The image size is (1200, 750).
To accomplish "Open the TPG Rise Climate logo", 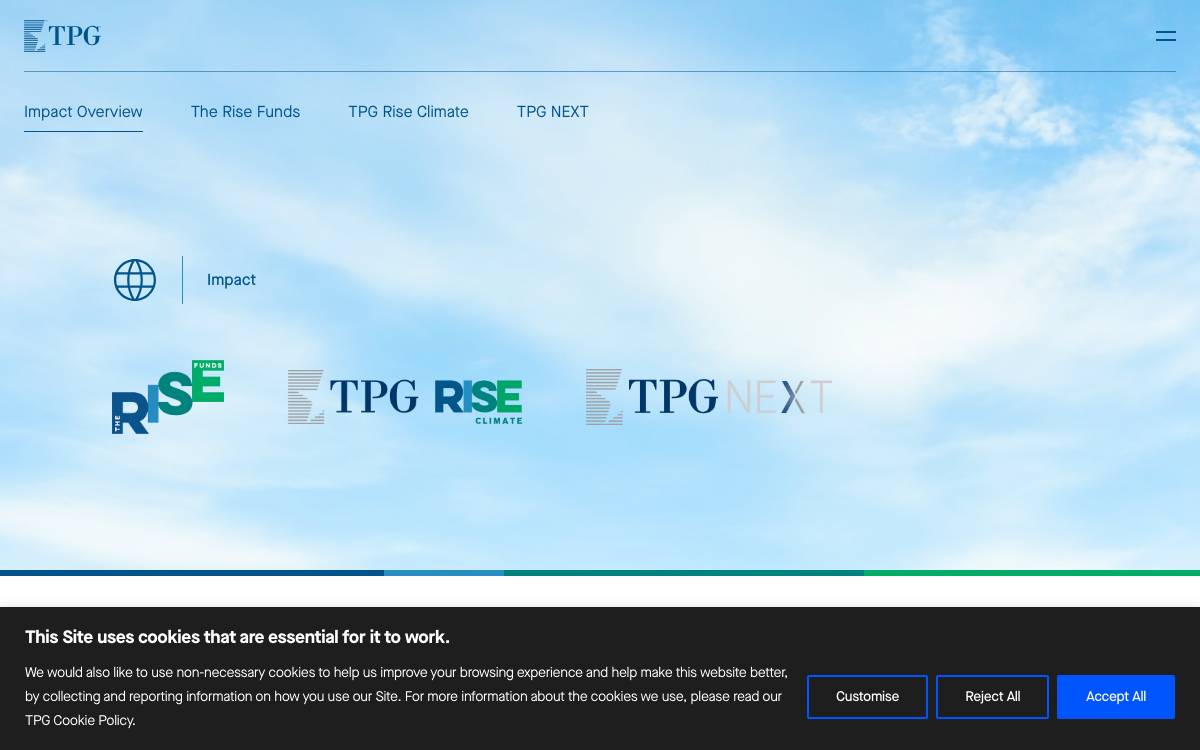I will (x=405, y=397).
